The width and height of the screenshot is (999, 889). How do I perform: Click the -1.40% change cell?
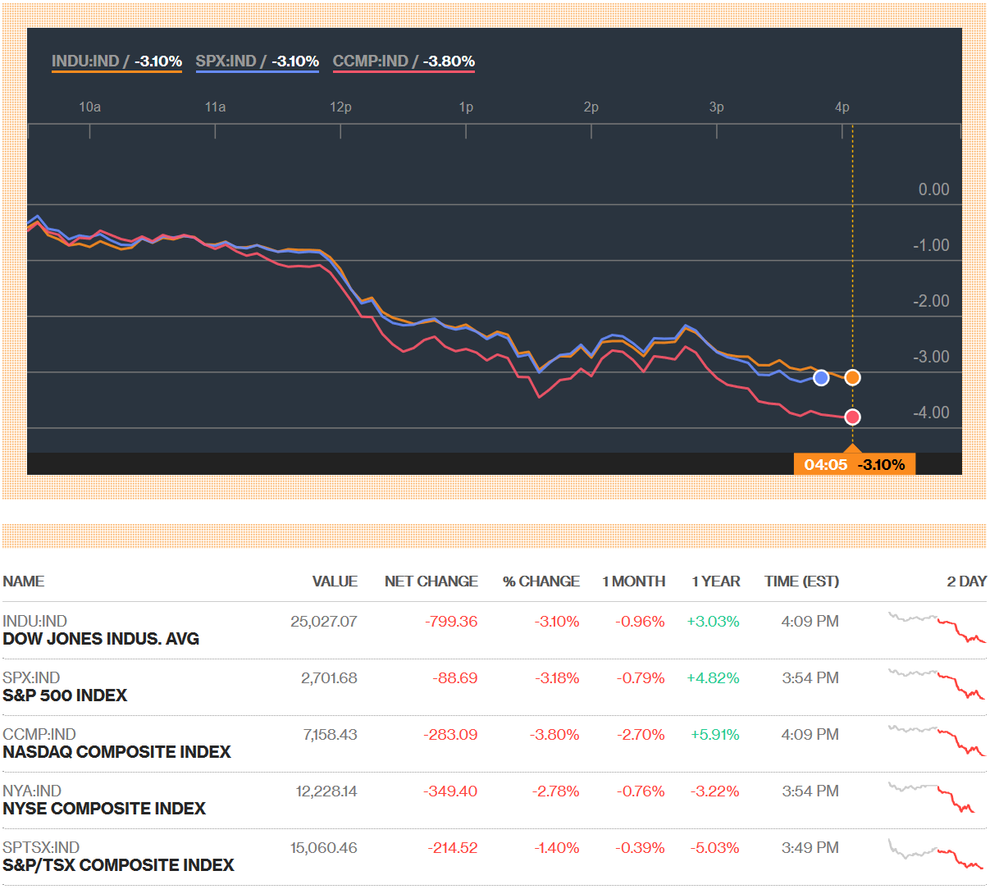point(556,848)
